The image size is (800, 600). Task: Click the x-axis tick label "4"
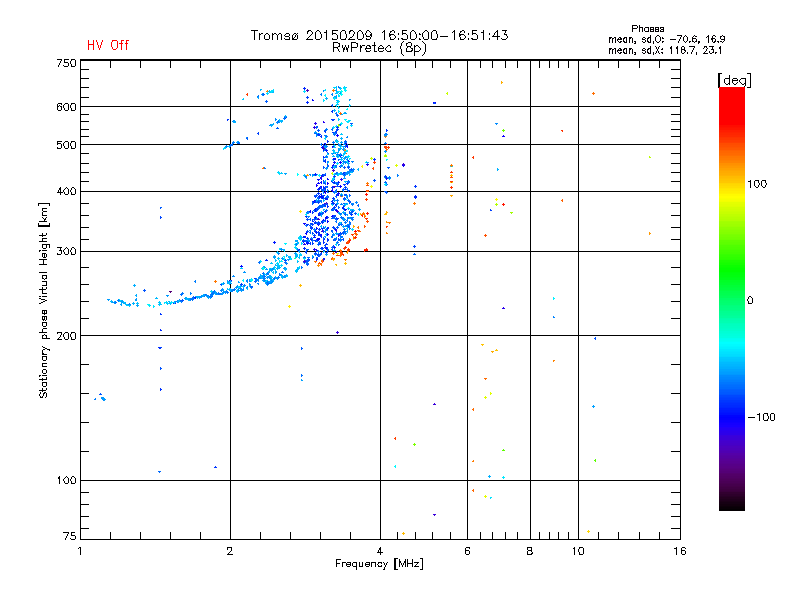(x=380, y=551)
